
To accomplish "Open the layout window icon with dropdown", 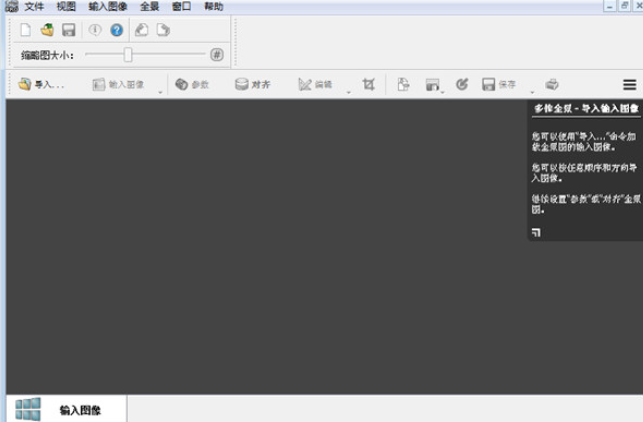I will (x=433, y=85).
